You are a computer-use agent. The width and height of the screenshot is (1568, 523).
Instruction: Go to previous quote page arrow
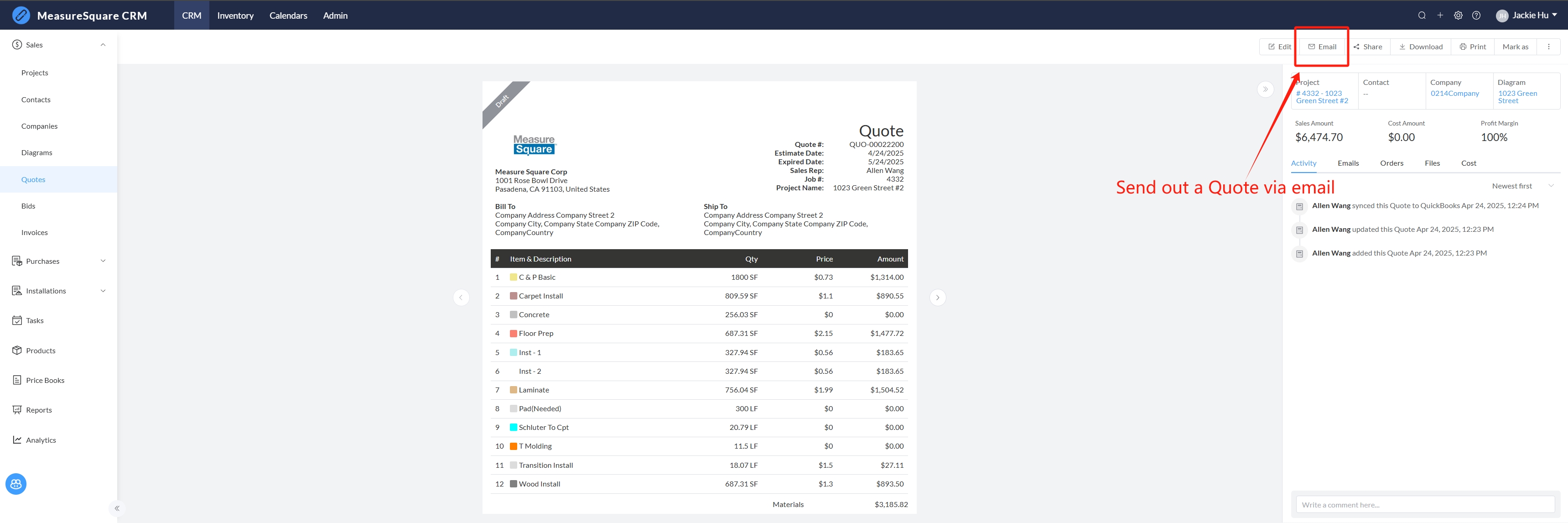461,298
